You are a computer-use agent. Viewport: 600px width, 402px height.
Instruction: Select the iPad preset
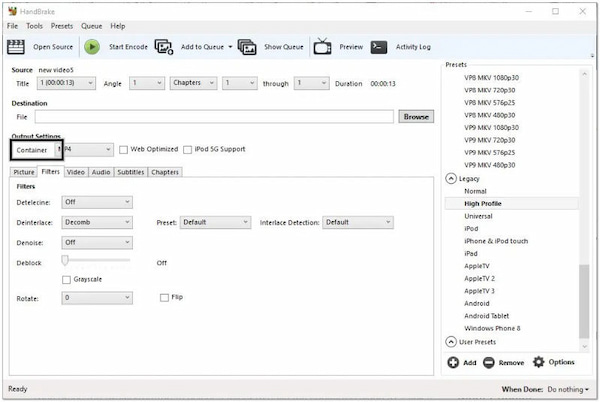(x=471, y=254)
